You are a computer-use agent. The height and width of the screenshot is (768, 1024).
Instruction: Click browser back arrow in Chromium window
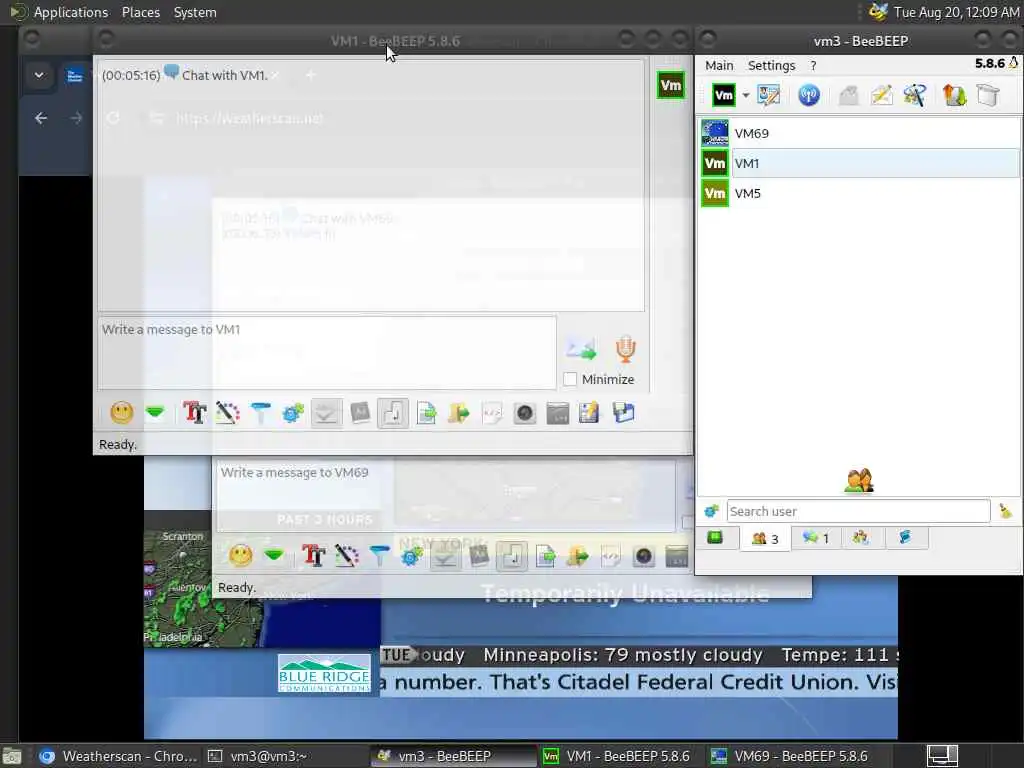click(41, 118)
